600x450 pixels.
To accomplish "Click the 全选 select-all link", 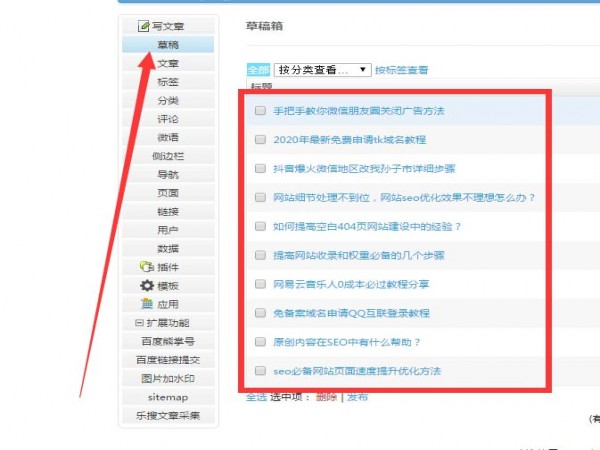I will (x=256, y=397).
